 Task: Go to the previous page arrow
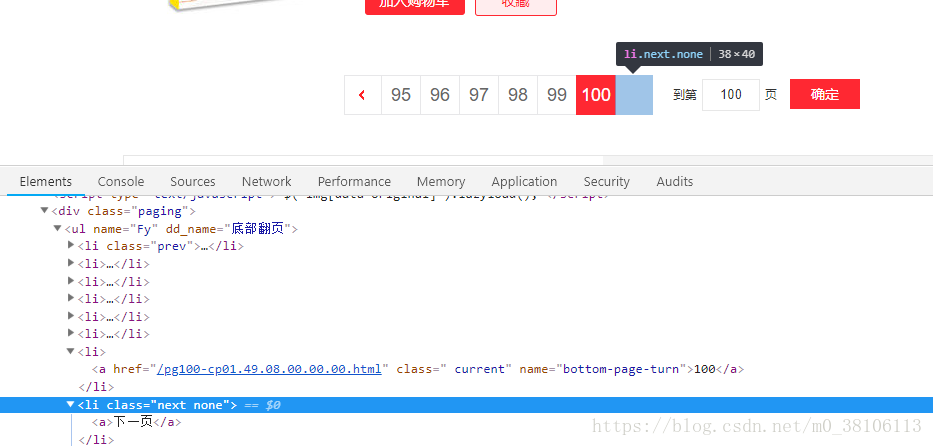point(362,95)
